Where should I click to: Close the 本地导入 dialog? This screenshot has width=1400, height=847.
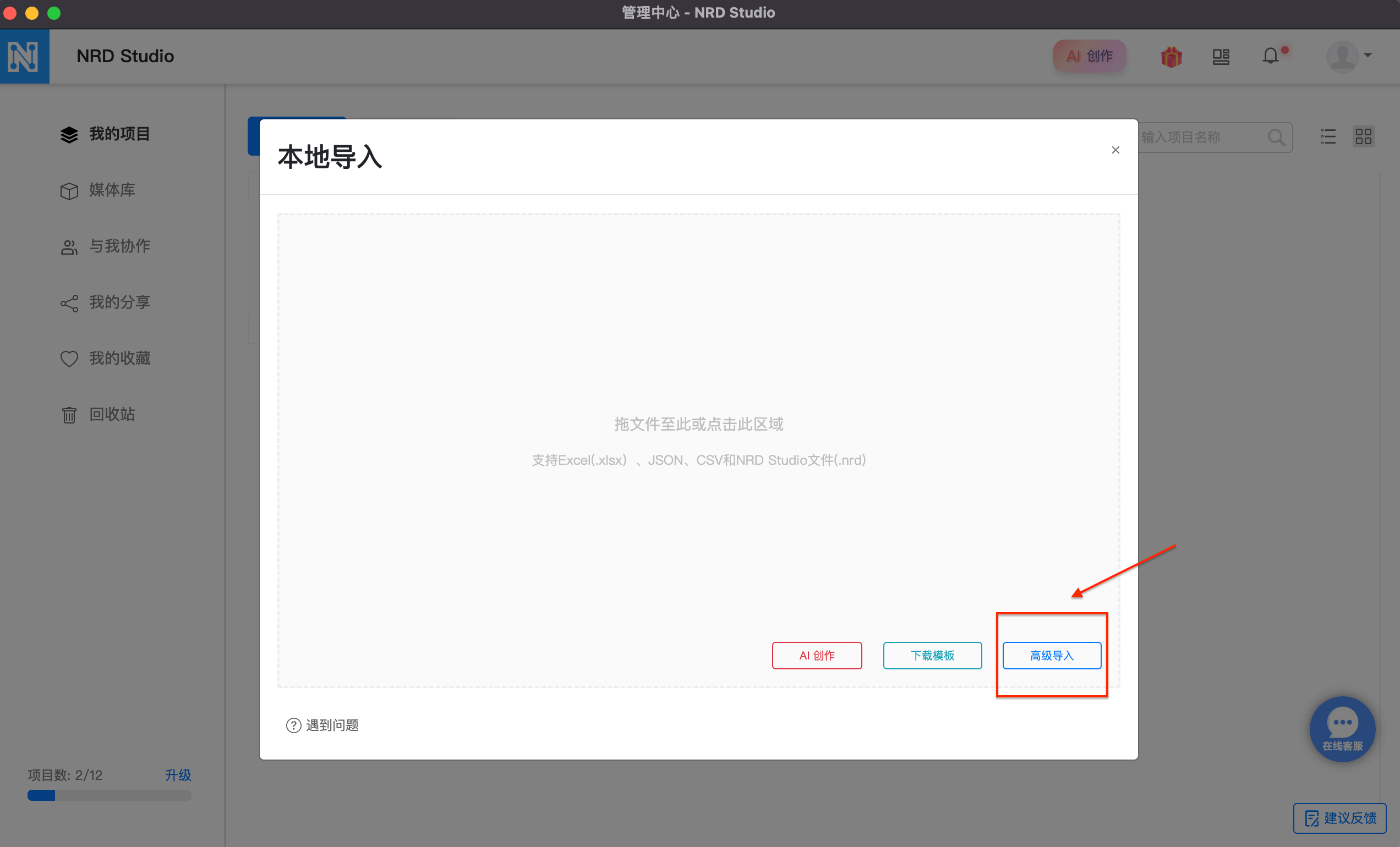[1115, 150]
